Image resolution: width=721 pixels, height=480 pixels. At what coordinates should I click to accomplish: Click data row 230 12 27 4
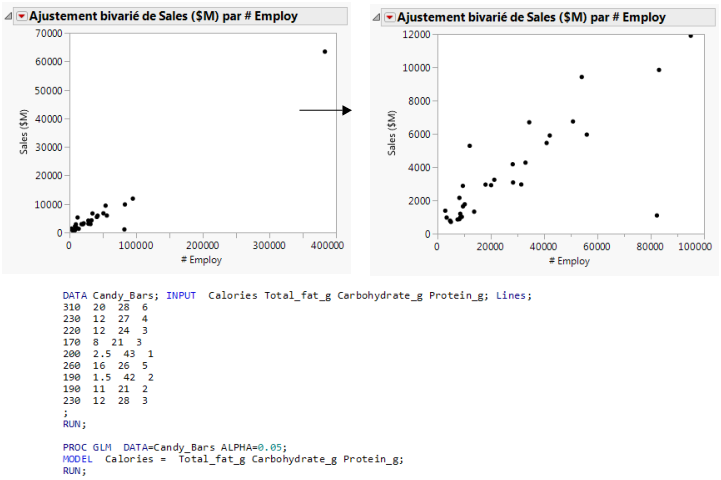tap(105, 319)
